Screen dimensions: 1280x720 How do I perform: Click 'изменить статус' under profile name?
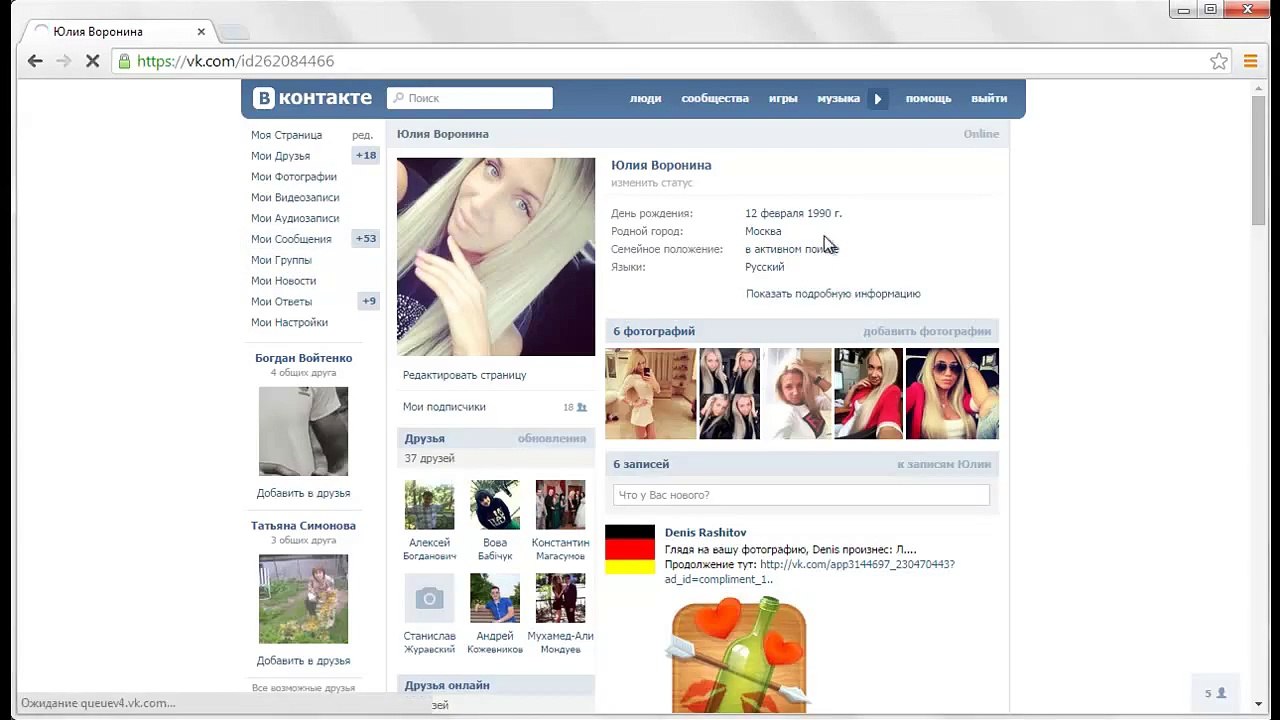tap(652, 183)
